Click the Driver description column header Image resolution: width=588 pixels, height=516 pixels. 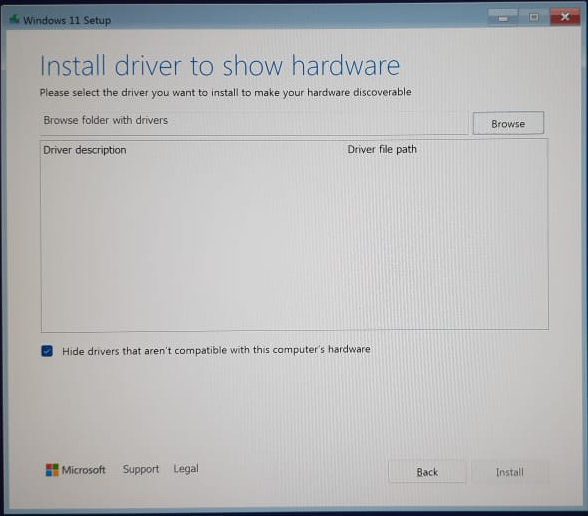click(x=85, y=150)
